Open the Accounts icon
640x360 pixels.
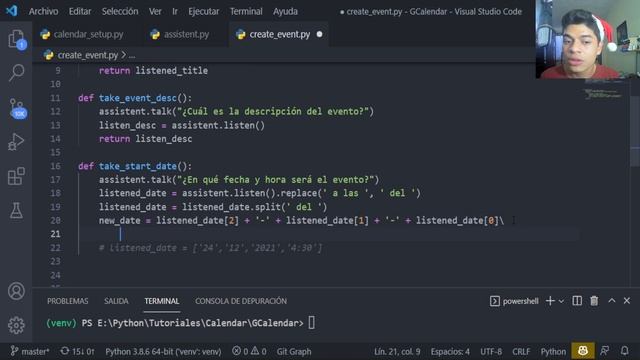pos(16,291)
